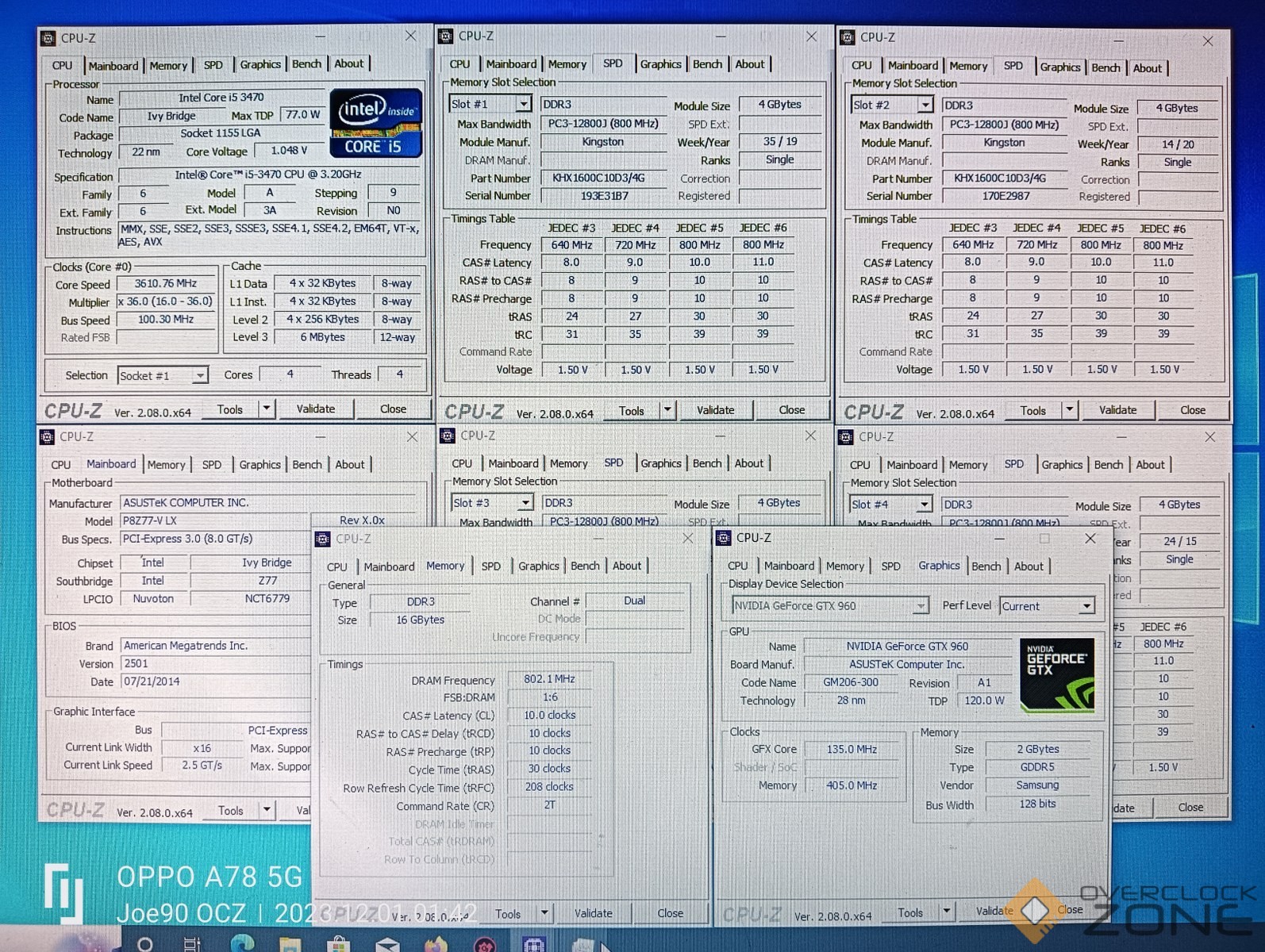
Task: Open About tab in Slot #4 SPD window
Action: 1150,465
